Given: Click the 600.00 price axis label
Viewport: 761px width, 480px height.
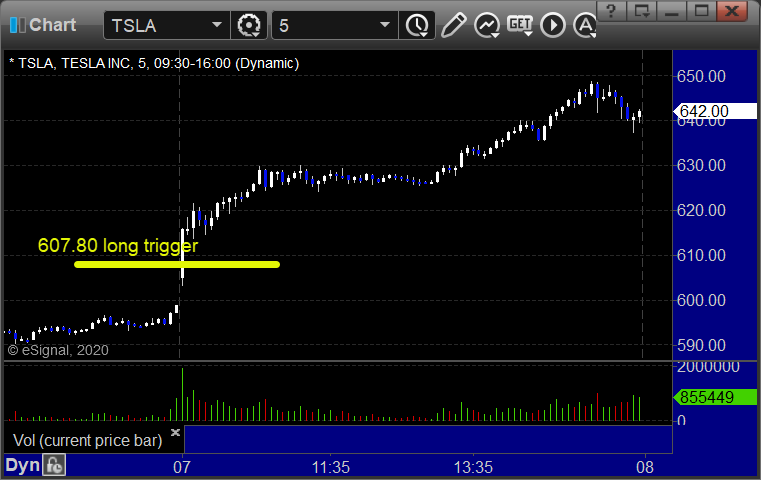Looking at the screenshot, I should (x=701, y=300).
